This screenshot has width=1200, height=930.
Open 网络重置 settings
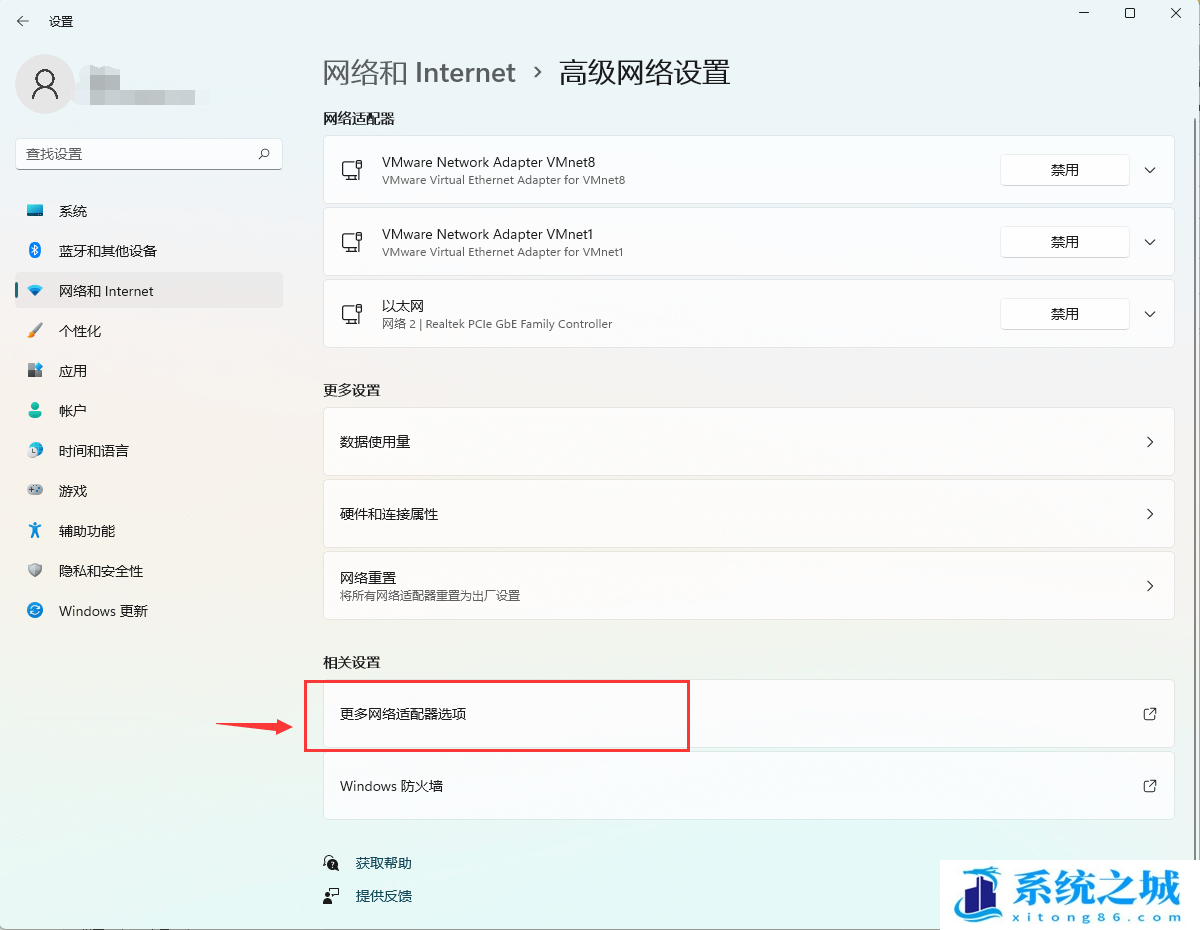(748, 585)
